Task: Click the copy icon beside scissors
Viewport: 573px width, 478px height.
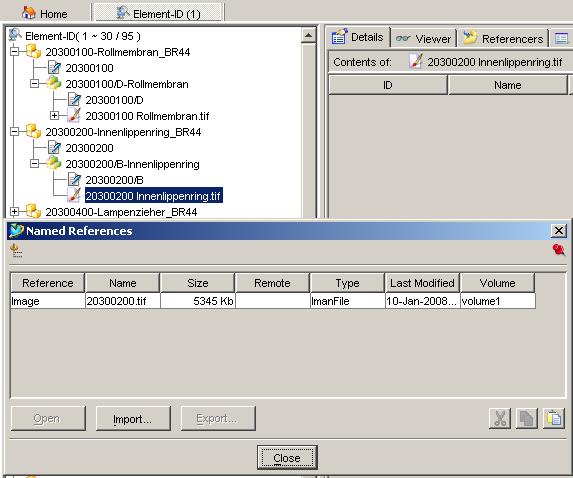Action: pyautogui.click(x=527, y=418)
